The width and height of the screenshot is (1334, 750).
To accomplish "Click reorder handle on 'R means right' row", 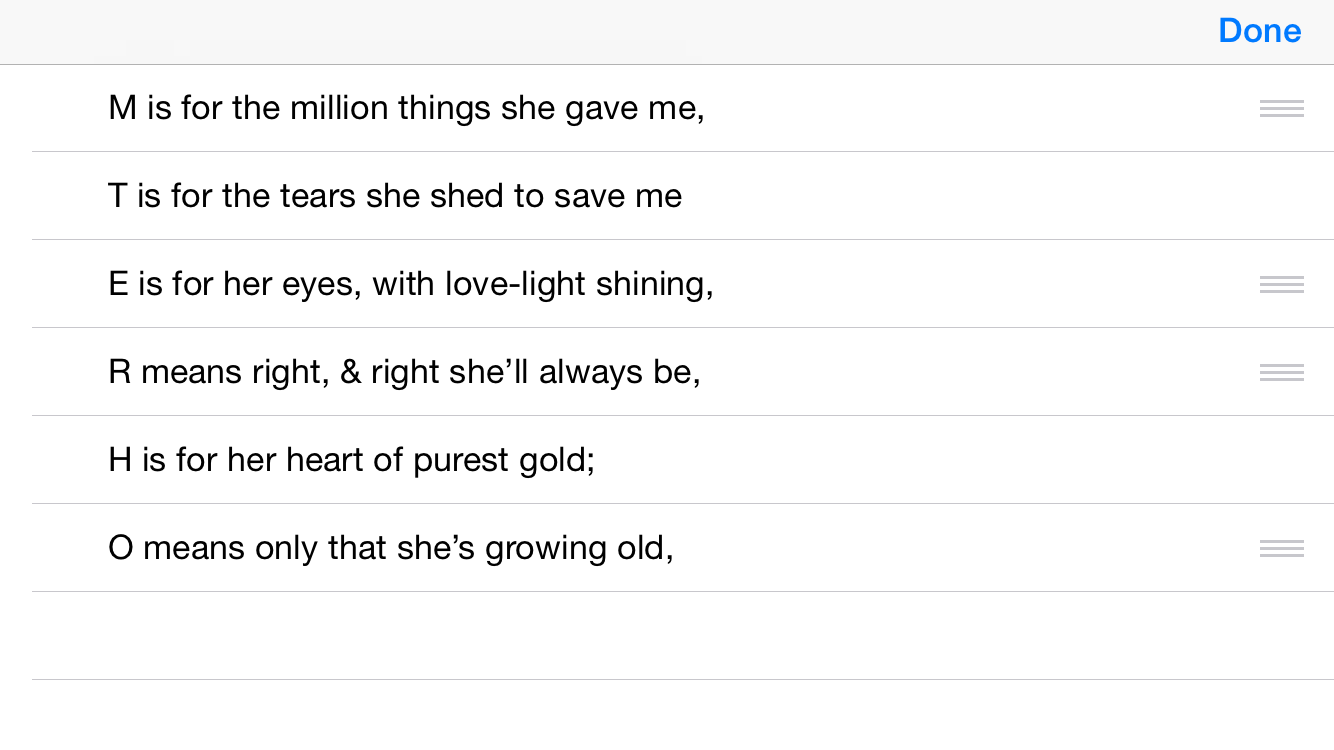I will 1281,373.
